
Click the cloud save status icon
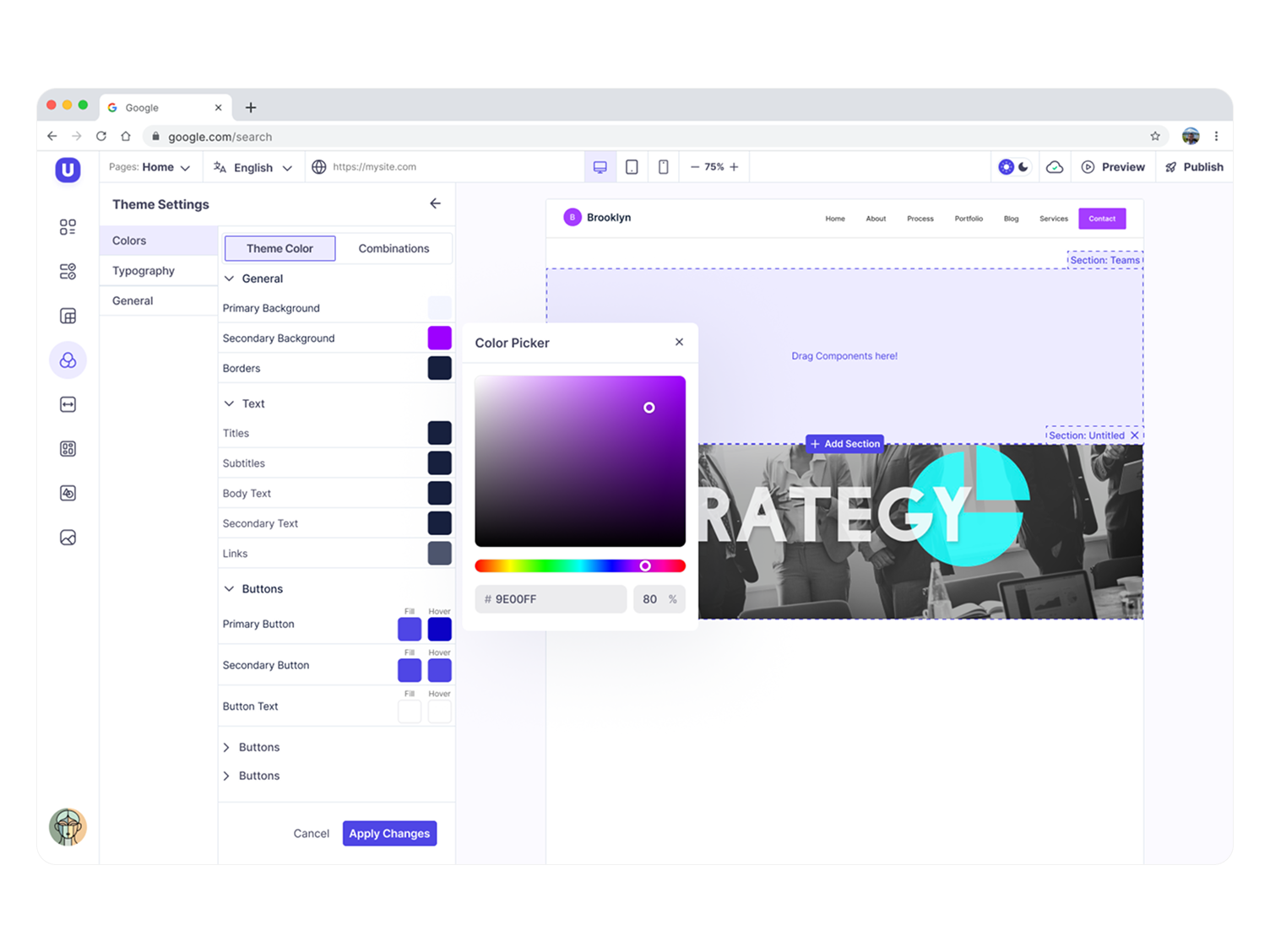pyautogui.click(x=1055, y=167)
